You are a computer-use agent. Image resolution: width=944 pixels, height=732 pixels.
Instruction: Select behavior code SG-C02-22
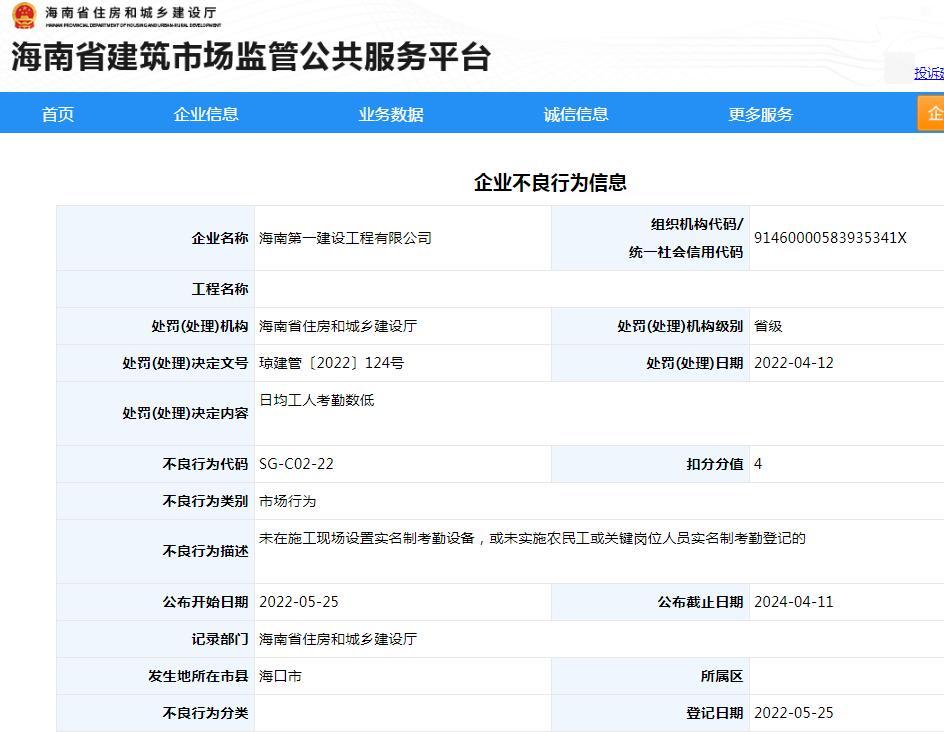pos(296,464)
